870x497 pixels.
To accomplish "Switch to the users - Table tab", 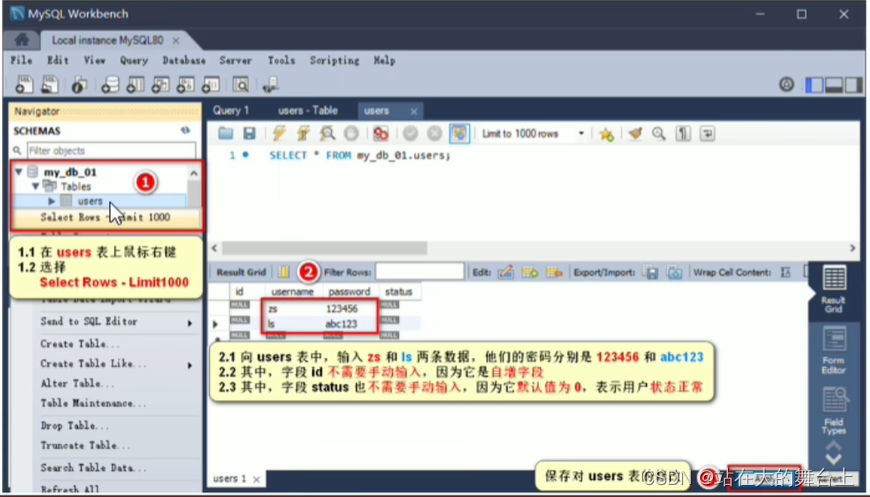I will [x=308, y=110].
